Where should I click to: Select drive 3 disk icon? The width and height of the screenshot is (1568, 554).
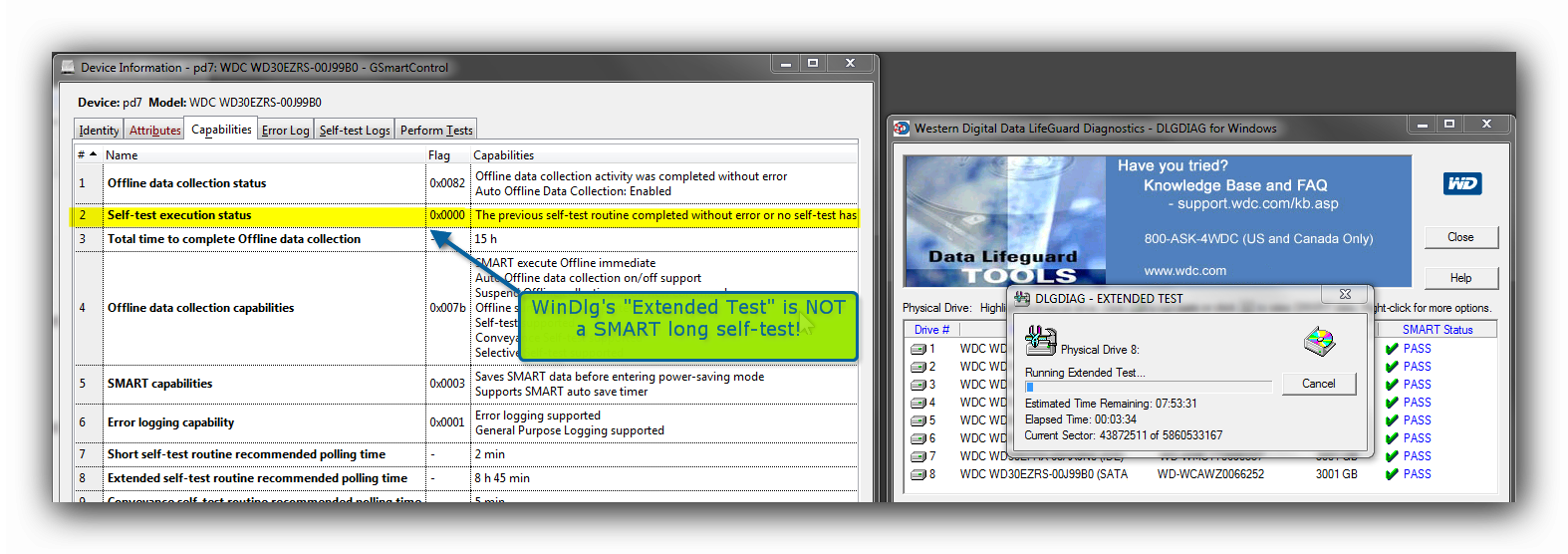tap(918, 385)
